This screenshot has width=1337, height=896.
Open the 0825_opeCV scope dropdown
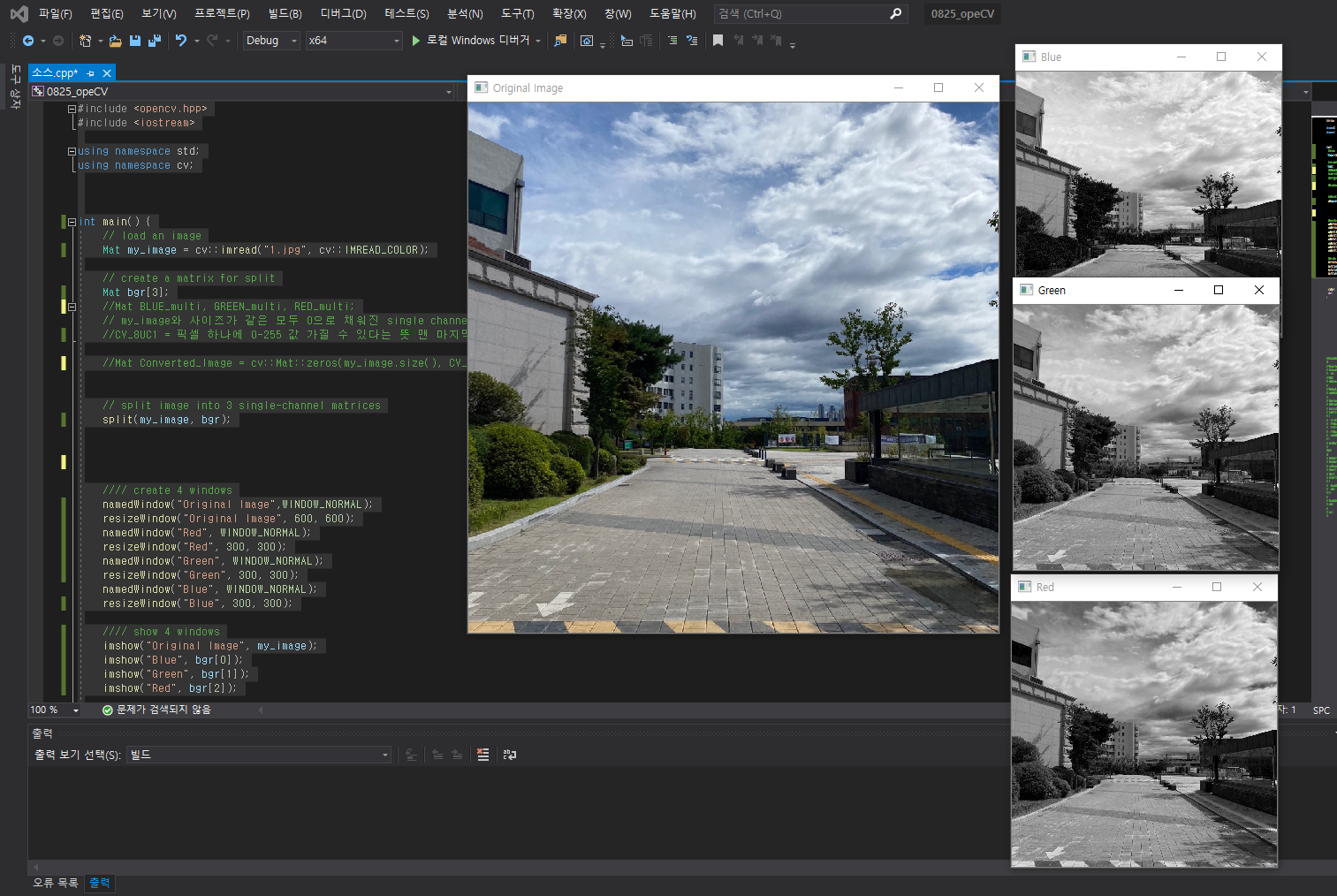pos(241,91)
